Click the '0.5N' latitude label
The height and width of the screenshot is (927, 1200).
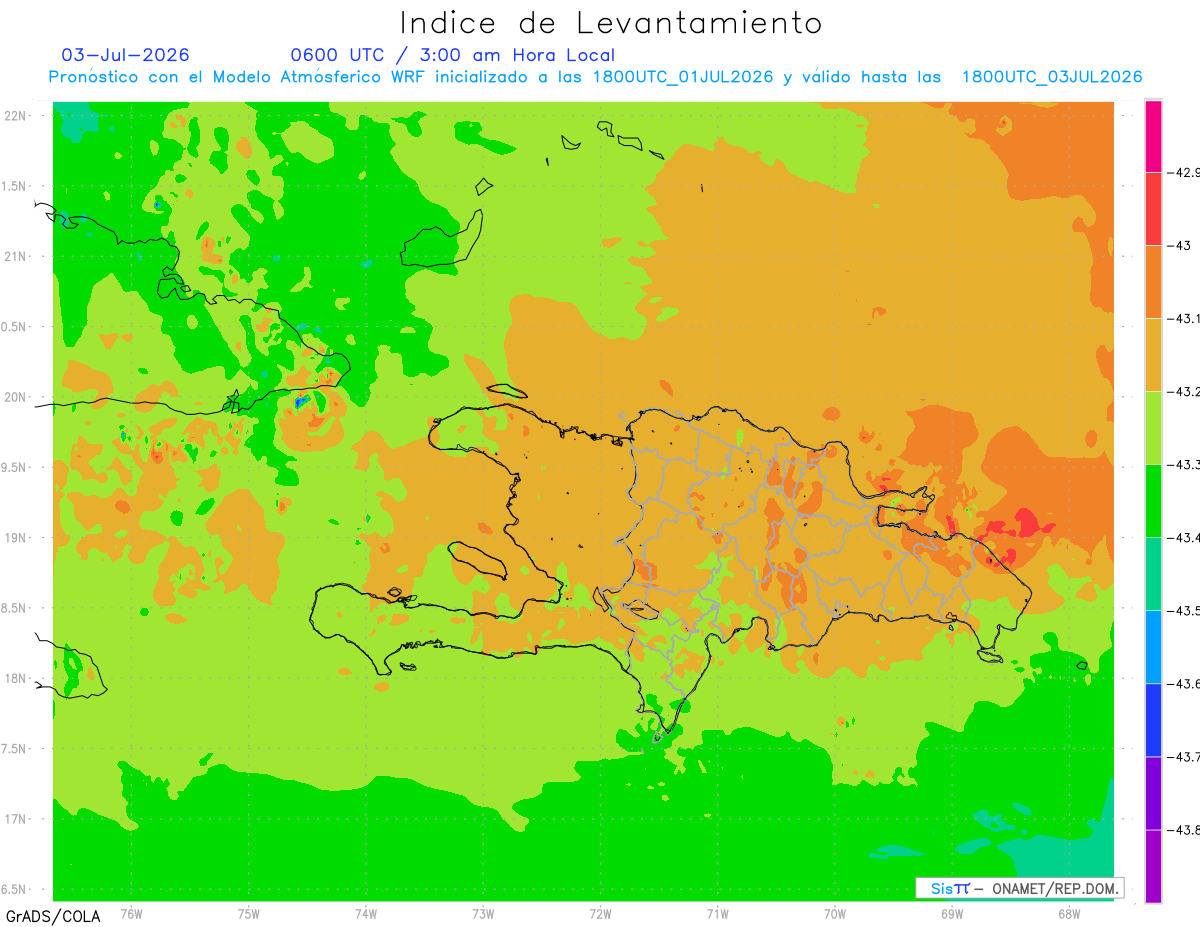14,327
